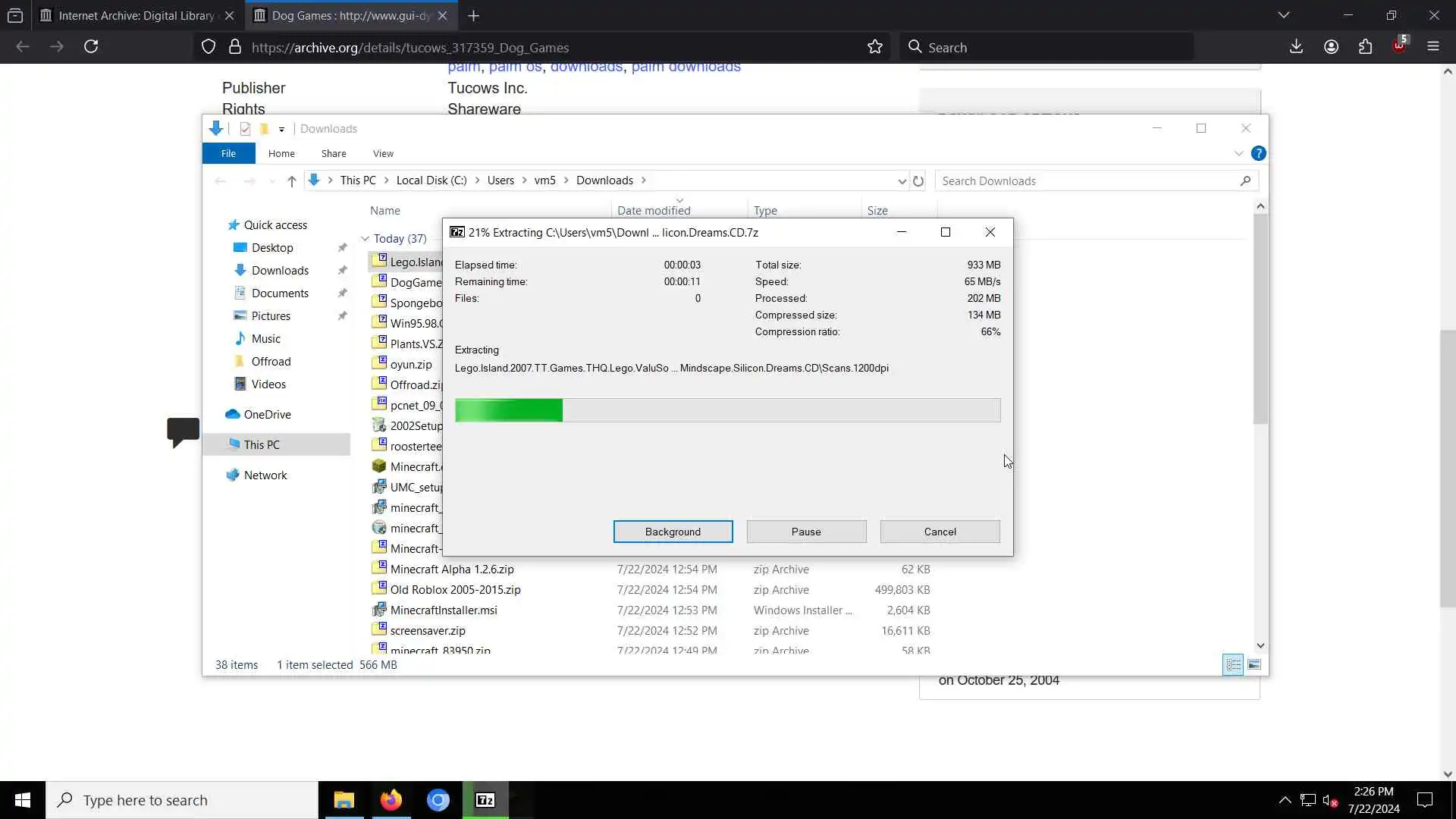Viewport: 1456px width, 819px height.
Task: Pause the 7-Zip extraction
Action: [806, 532]
